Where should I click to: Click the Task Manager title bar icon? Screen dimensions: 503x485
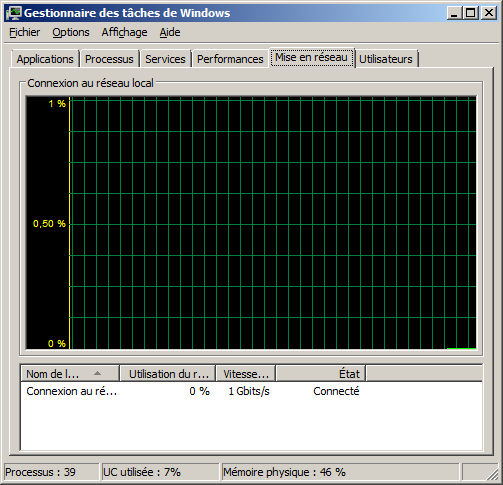[x=13, y=13]
